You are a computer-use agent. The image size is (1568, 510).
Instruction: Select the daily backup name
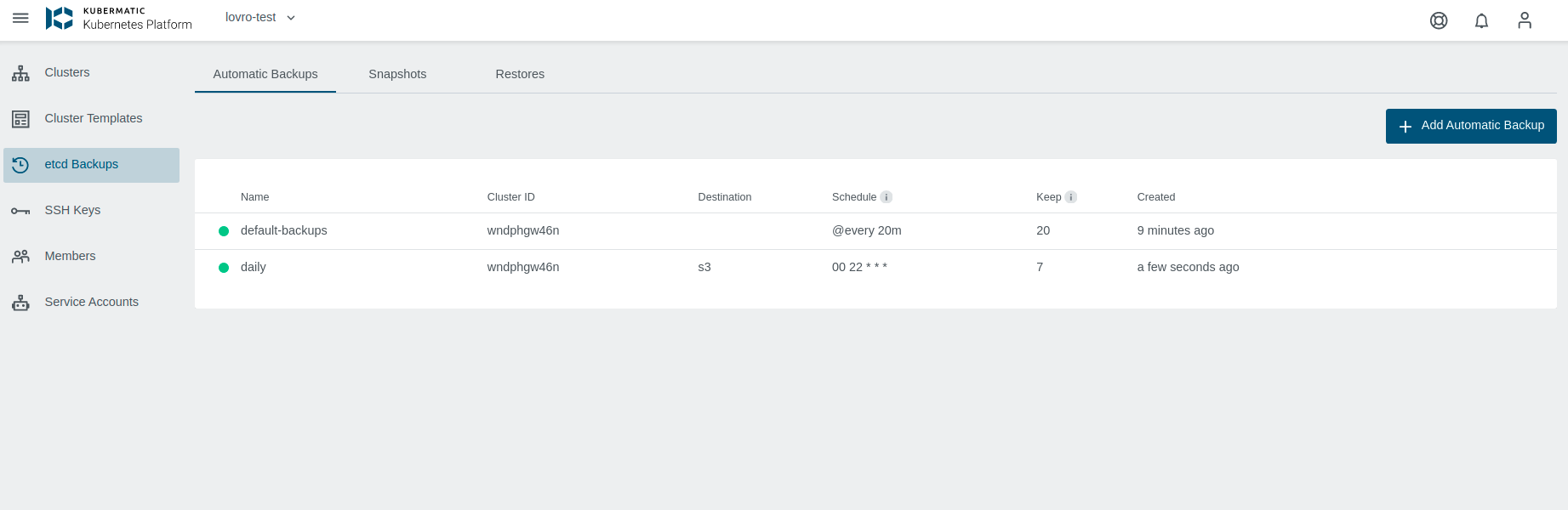(x=254, y=267)
